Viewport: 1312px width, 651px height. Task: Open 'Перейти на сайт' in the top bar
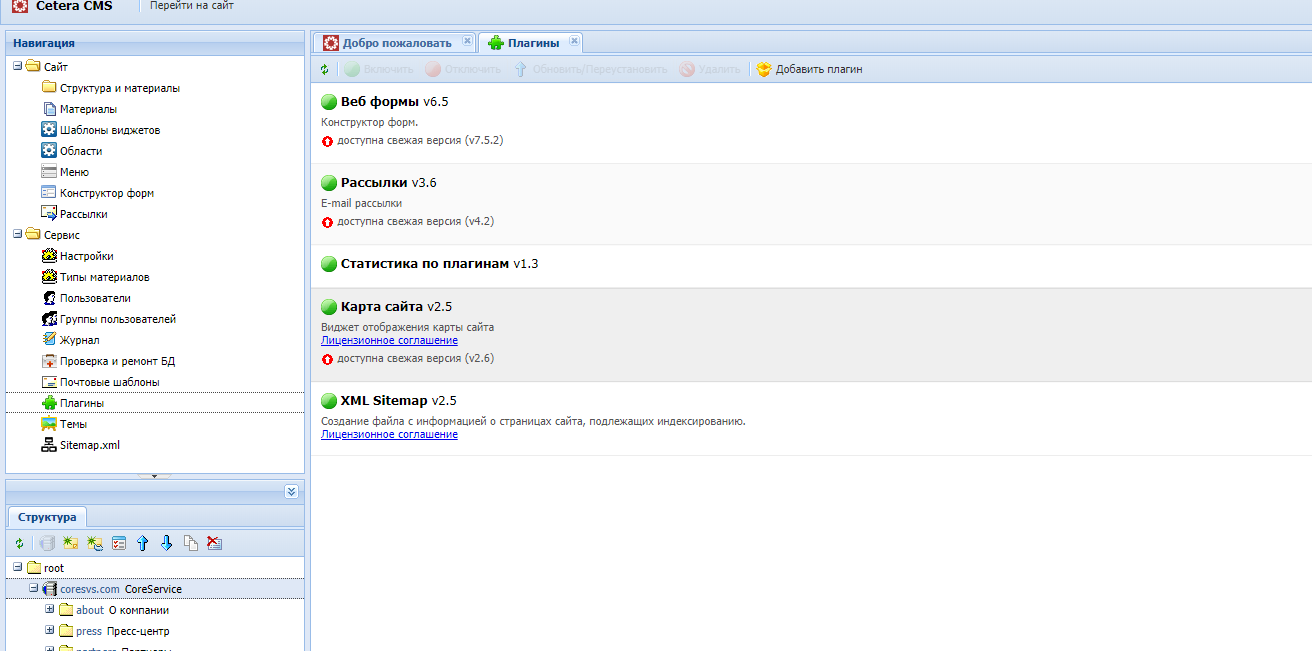coord(191,6)
